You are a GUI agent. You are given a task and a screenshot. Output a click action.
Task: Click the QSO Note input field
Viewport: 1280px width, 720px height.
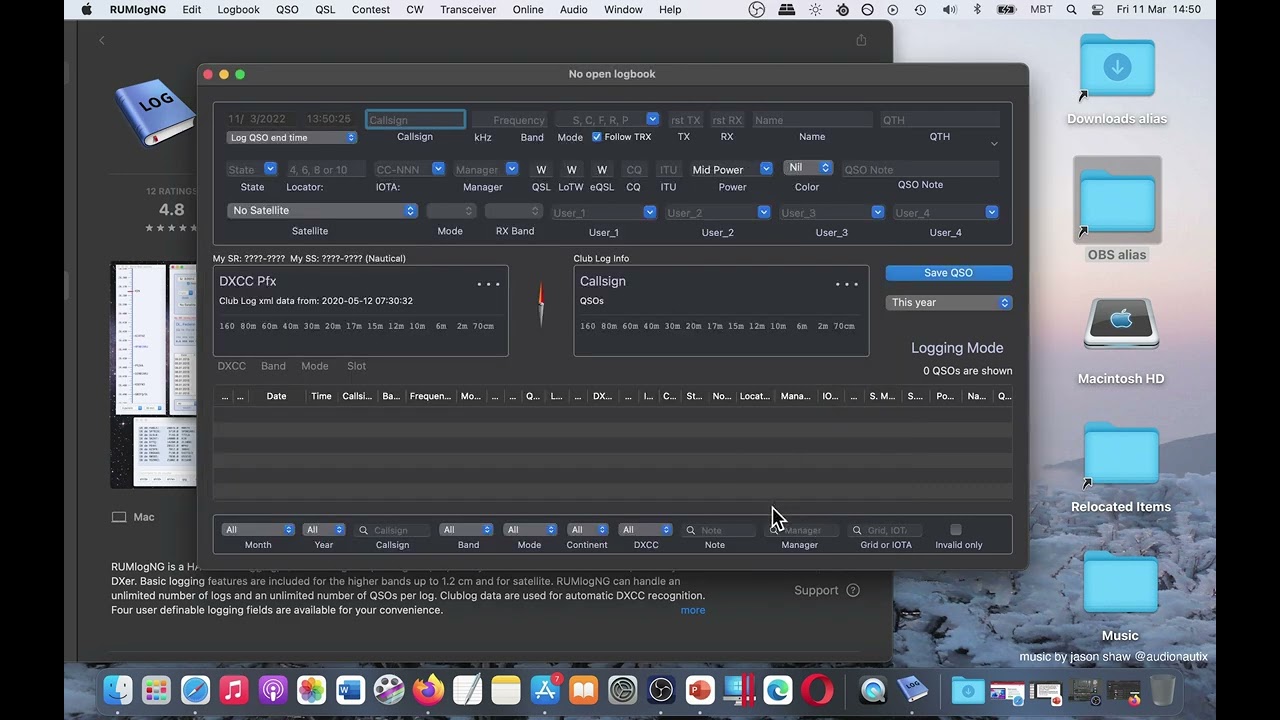click(x=920, y=170)
